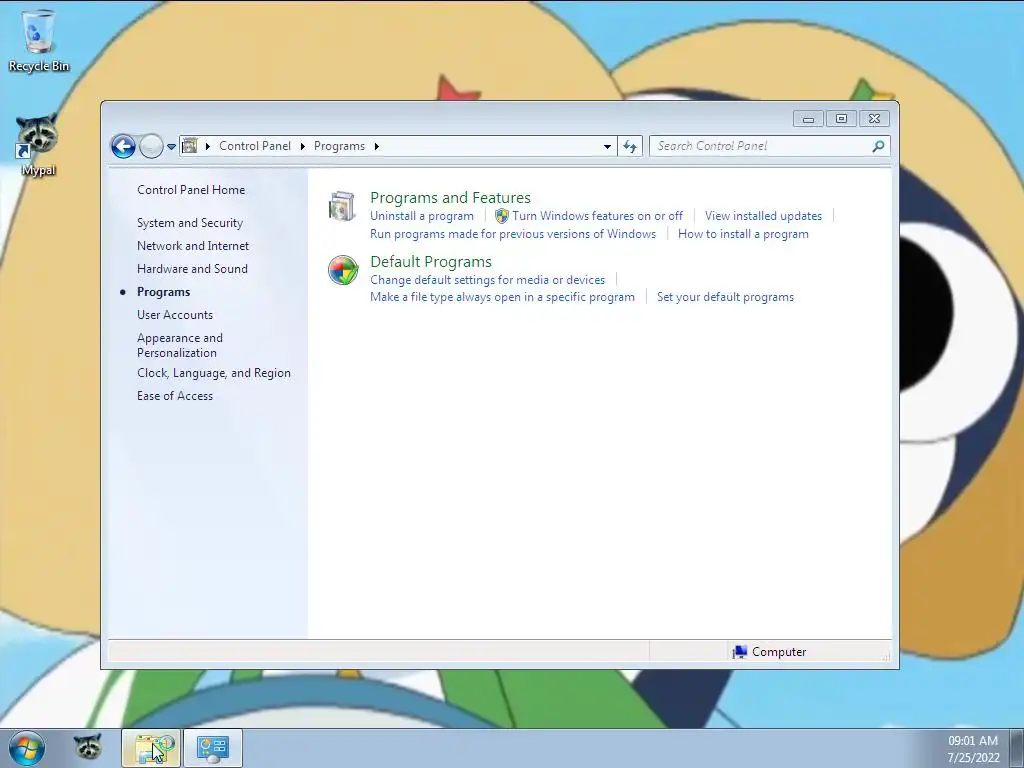Click the Mypal raccoon taskbar icon
The height and width of the screenshot is (768, 1024).
tap(88, 748)
